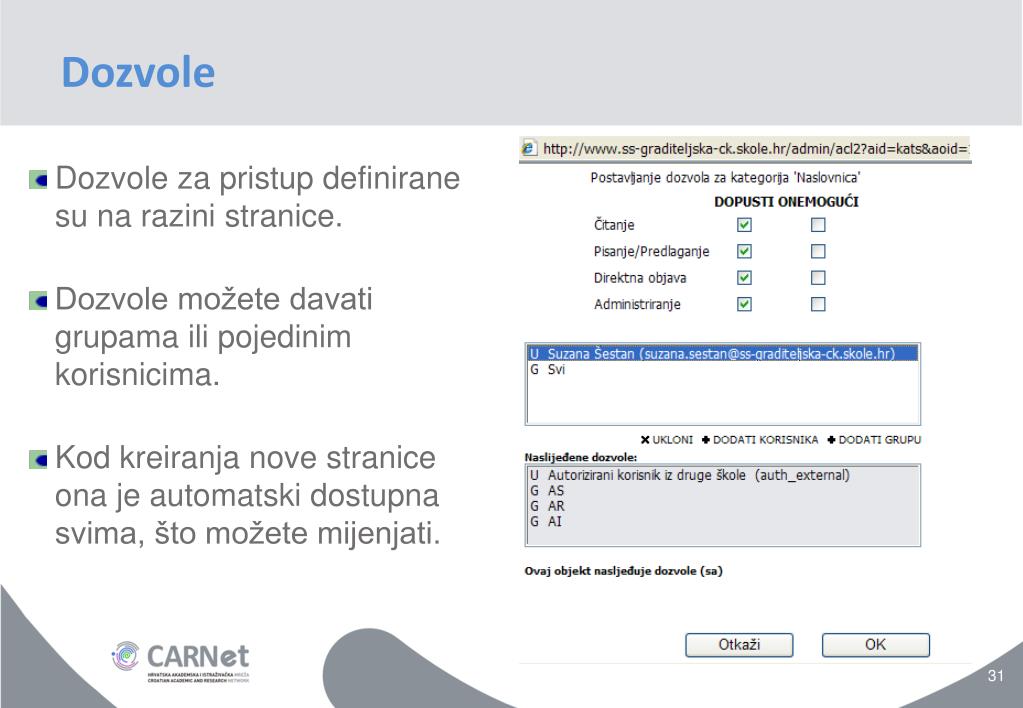Click bullet 'Kod kreiranja nove stranice'
The width and height of the screenshot is (1023, 708).
coord(248,495)
